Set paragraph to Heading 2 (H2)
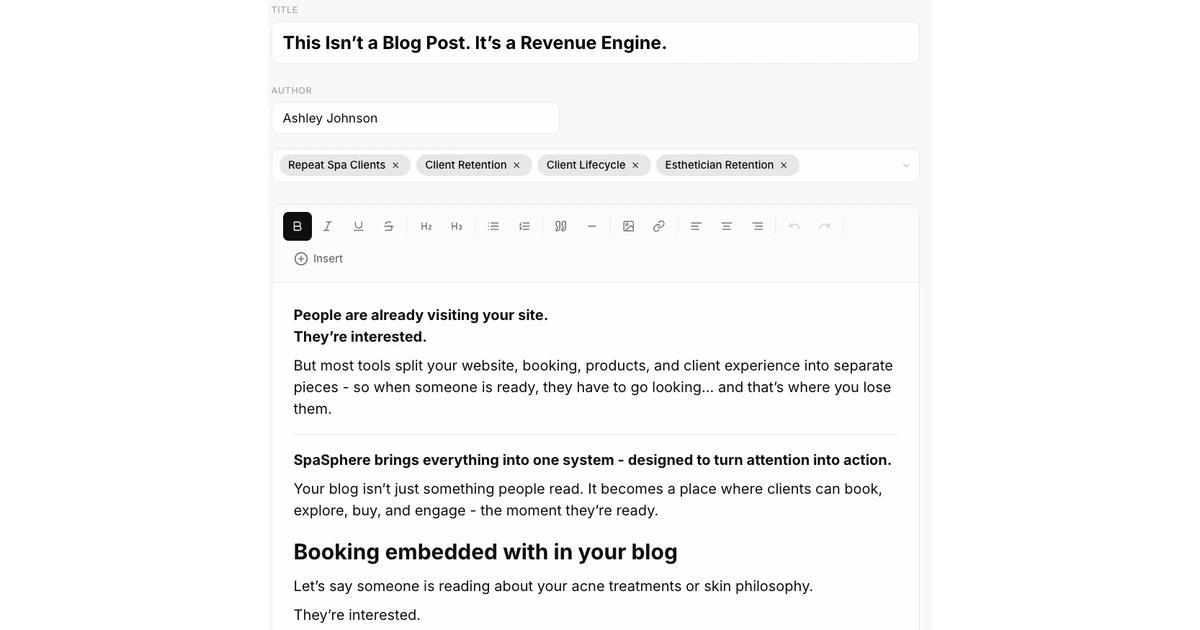The image size is (1200, 630). tap(426, 227)
